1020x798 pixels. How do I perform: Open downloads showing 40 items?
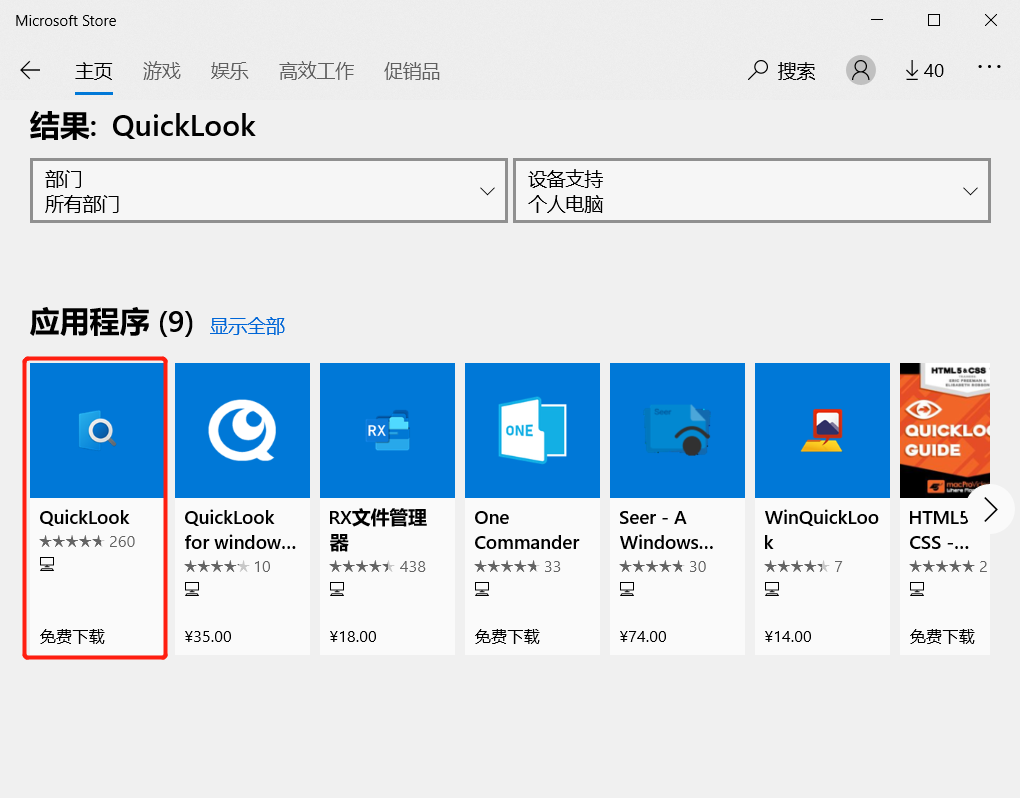click(x=924, y=70)
